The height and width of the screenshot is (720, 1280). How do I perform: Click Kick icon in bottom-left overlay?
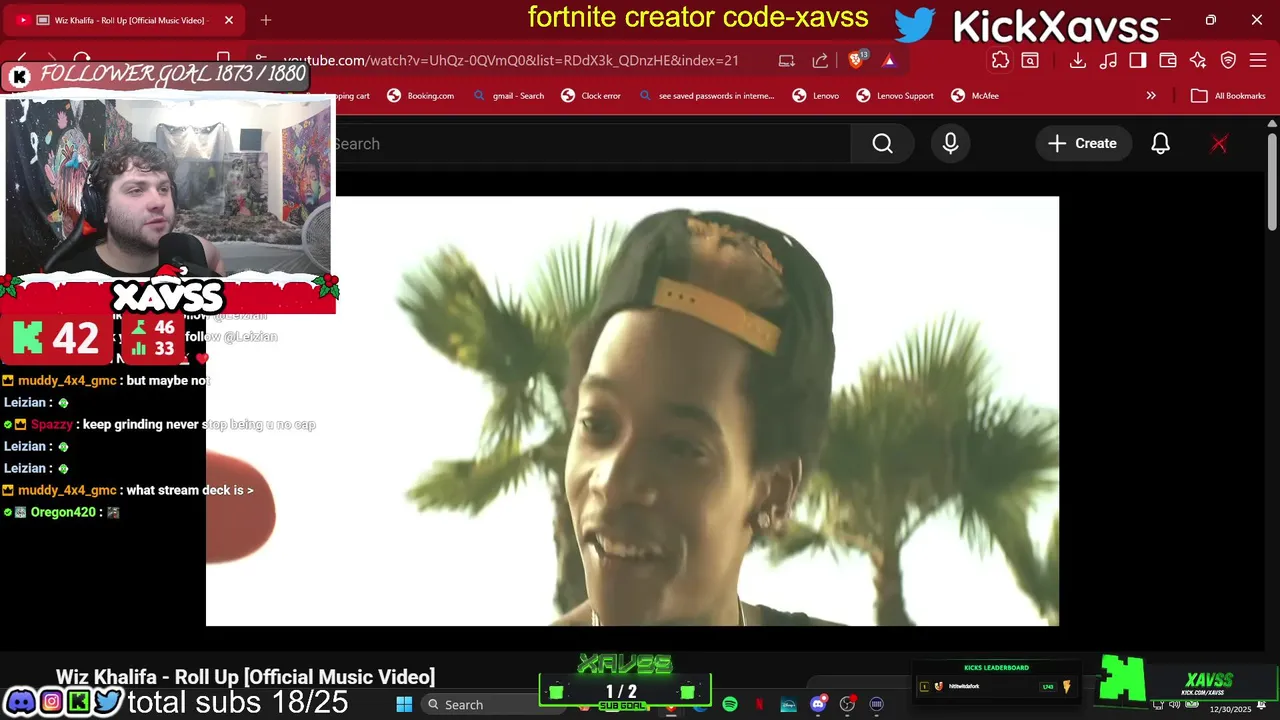(79, 702)
